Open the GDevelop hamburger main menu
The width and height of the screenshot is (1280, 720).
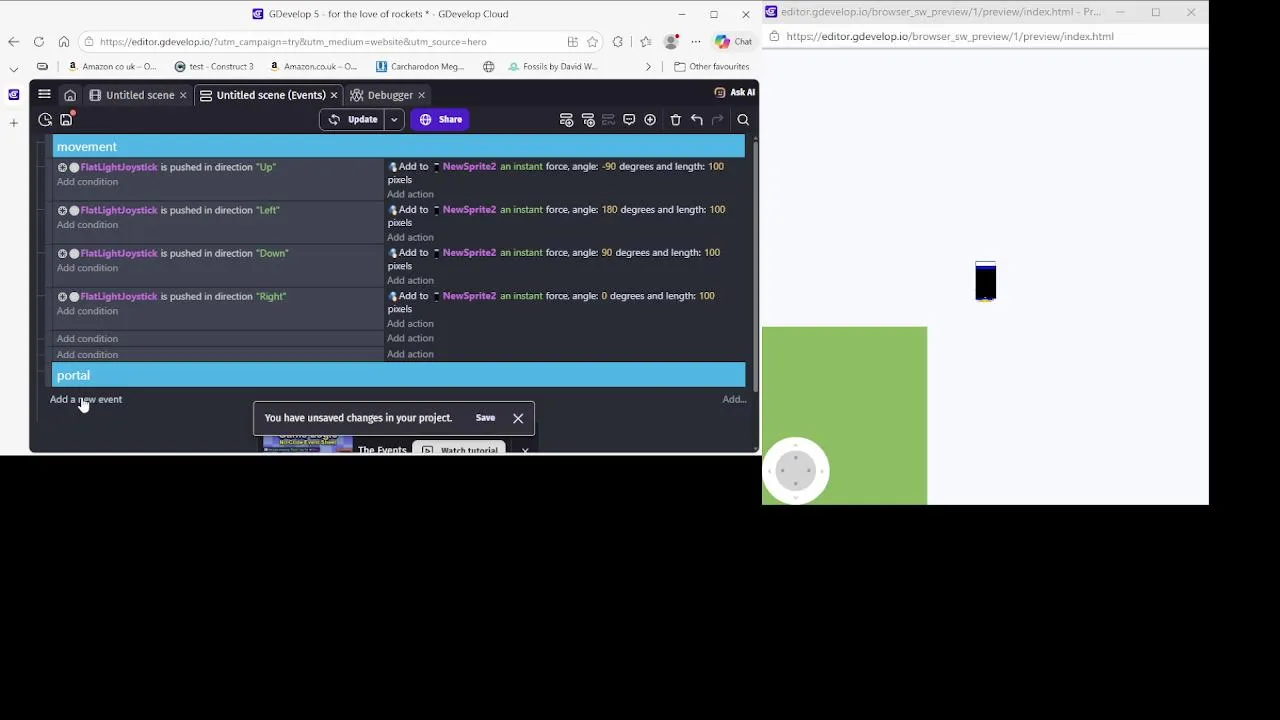coord(44,94)
